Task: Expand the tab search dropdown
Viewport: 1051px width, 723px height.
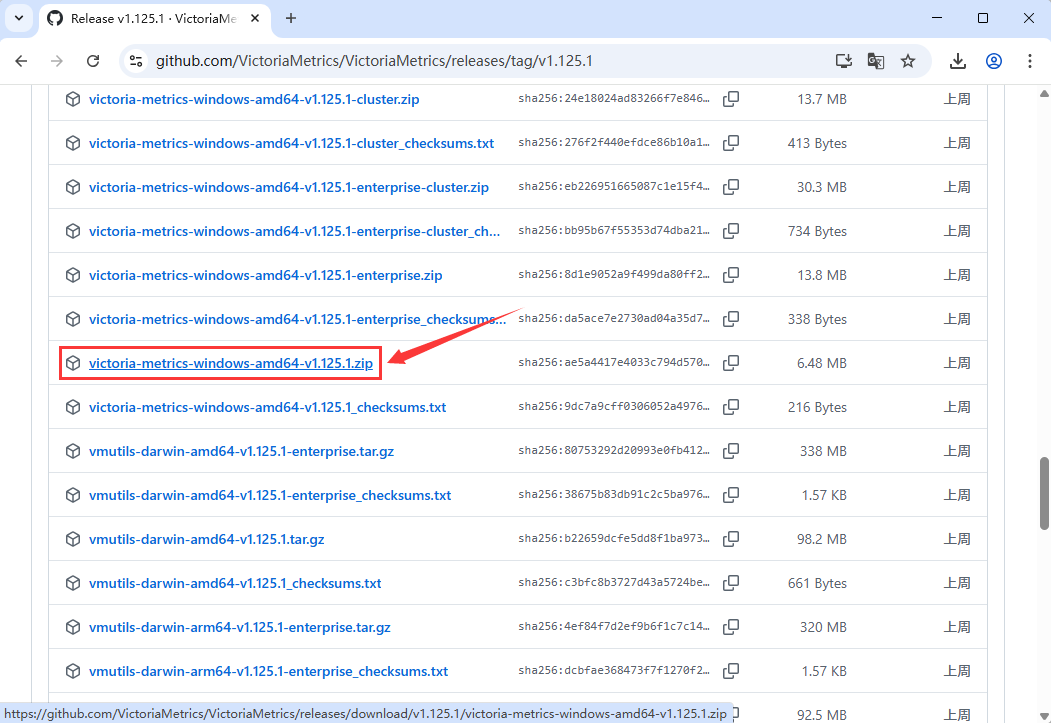Action: tap(19, 18)
